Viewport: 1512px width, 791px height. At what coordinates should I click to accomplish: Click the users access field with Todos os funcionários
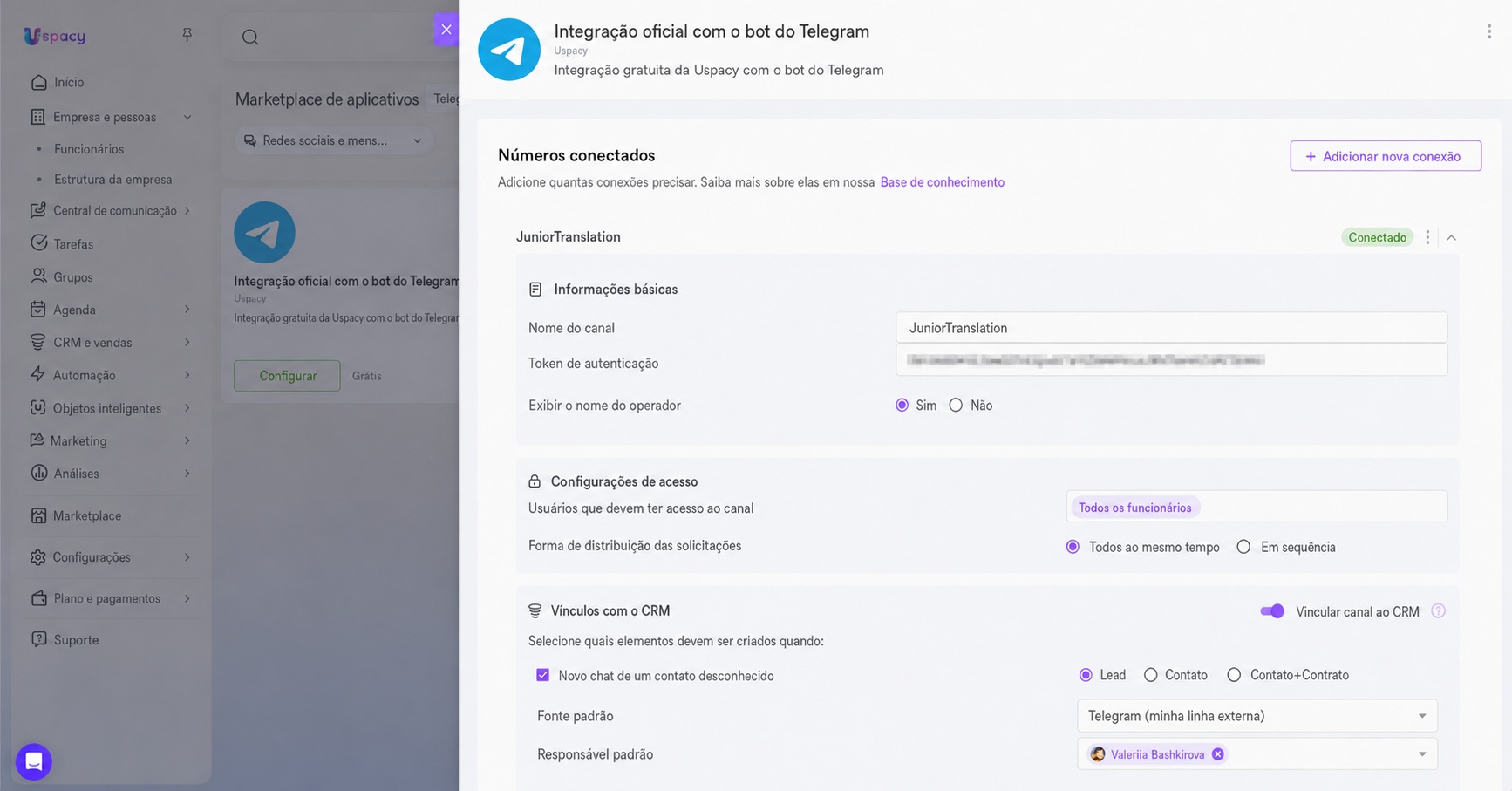pyautogui.click(x=1257, y=508)
